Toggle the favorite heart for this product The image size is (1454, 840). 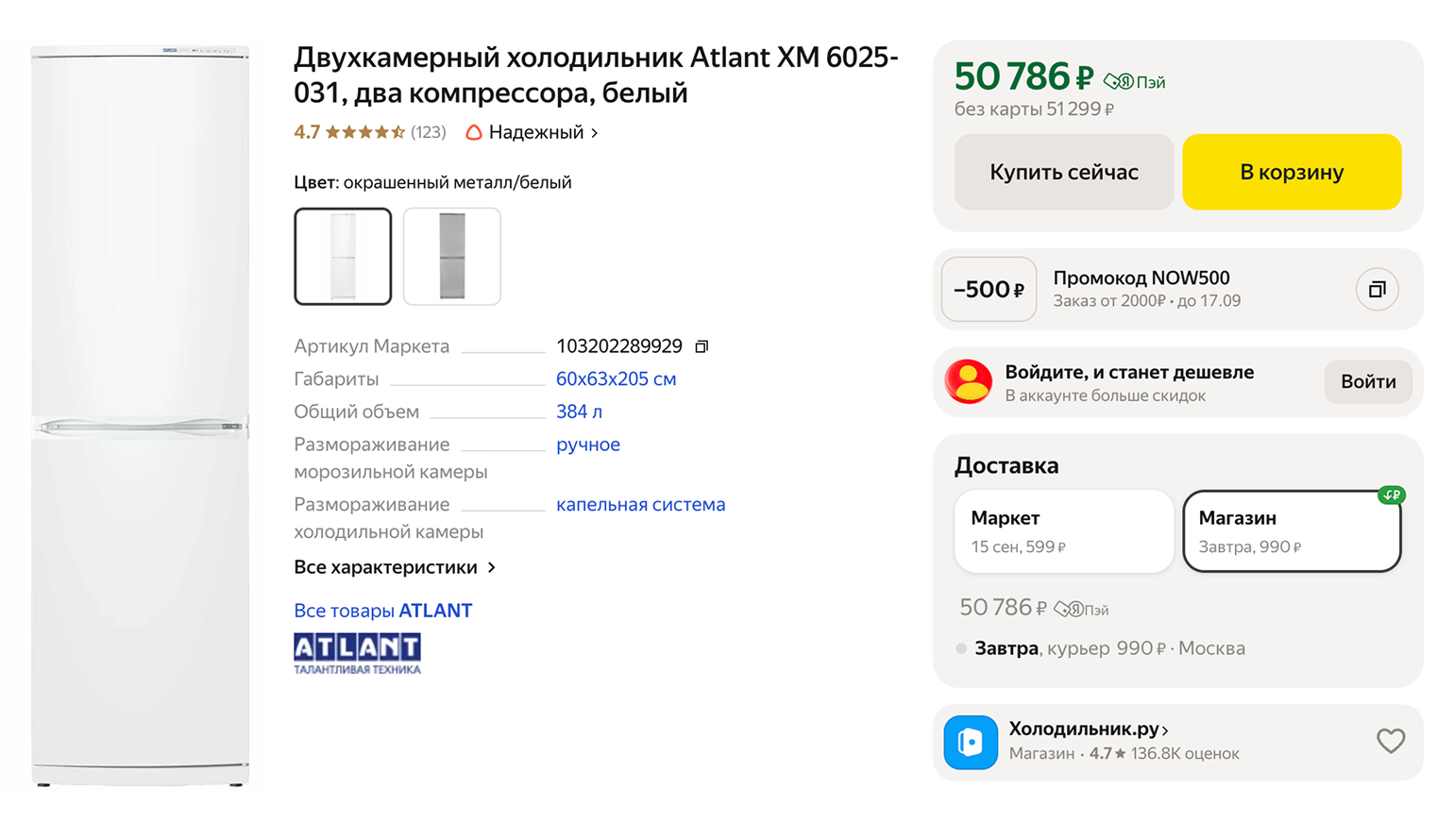click(x=1391, y=742)
